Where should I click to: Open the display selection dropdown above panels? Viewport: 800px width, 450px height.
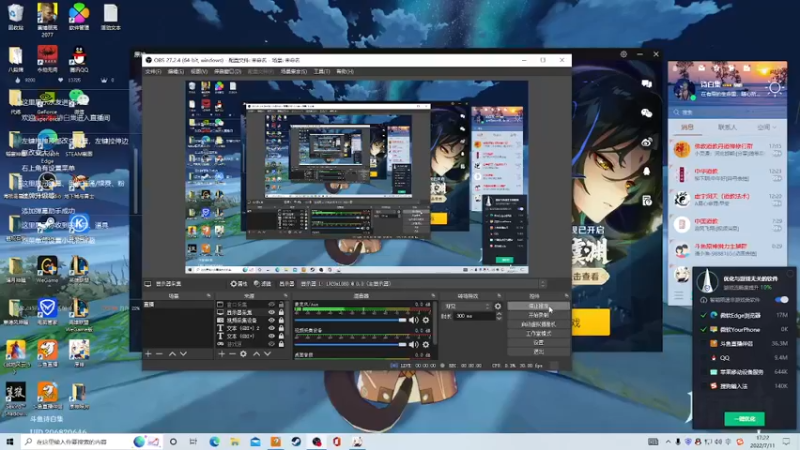421,284
